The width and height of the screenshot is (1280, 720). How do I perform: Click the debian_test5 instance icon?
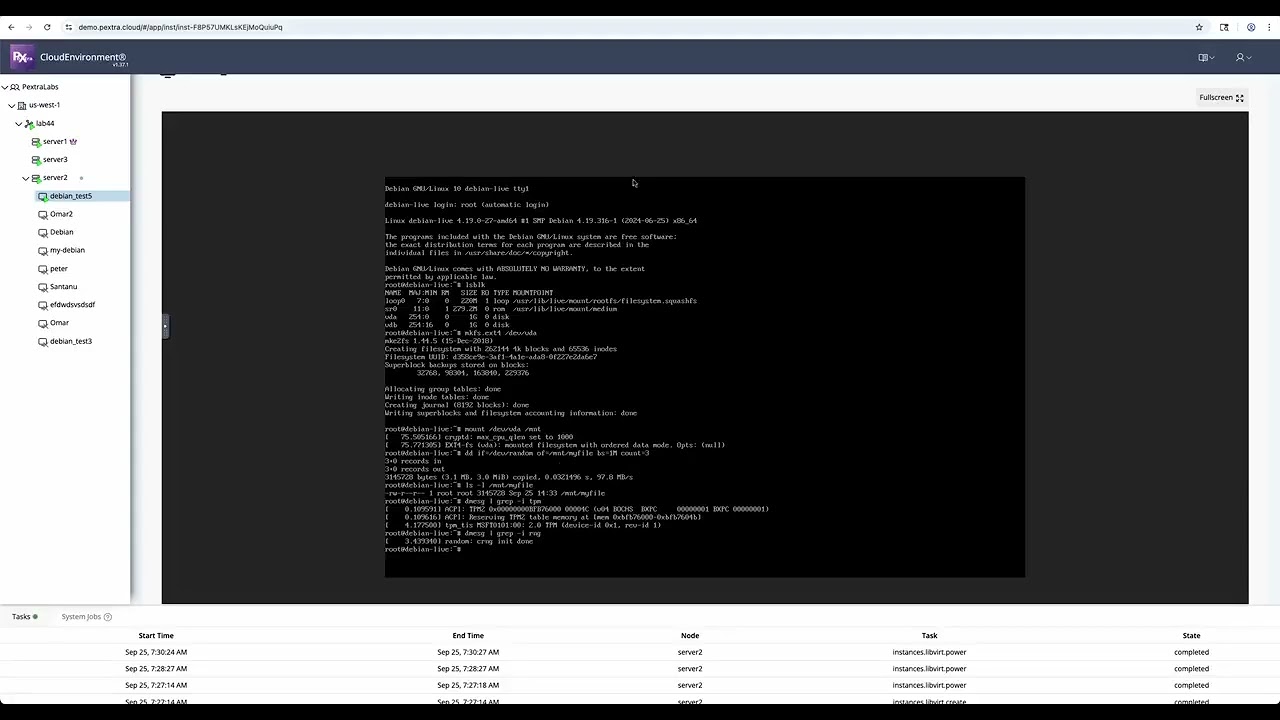pyautogui.click(x=43, y=196)
